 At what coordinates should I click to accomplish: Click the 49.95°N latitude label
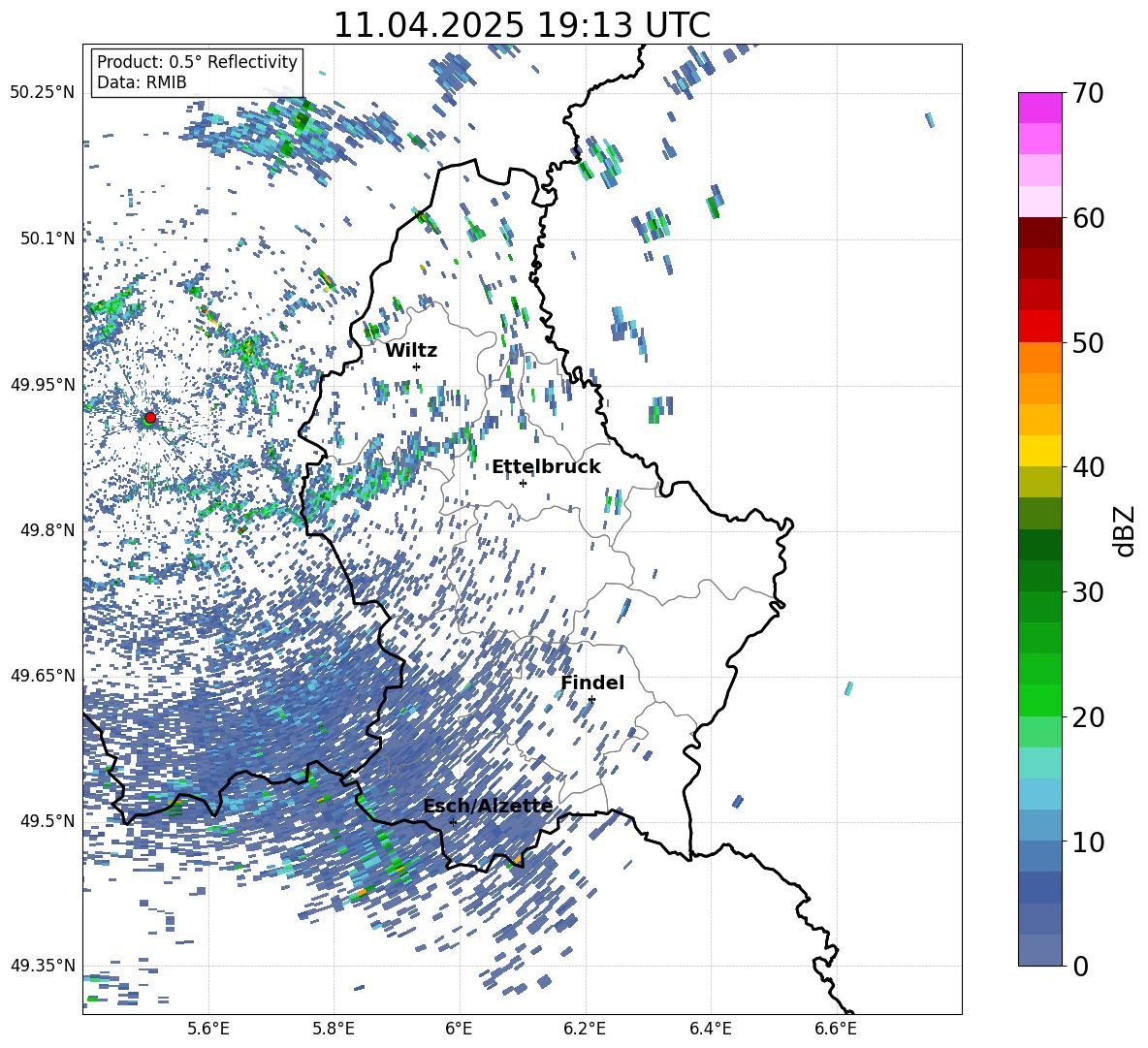(43, 384)
